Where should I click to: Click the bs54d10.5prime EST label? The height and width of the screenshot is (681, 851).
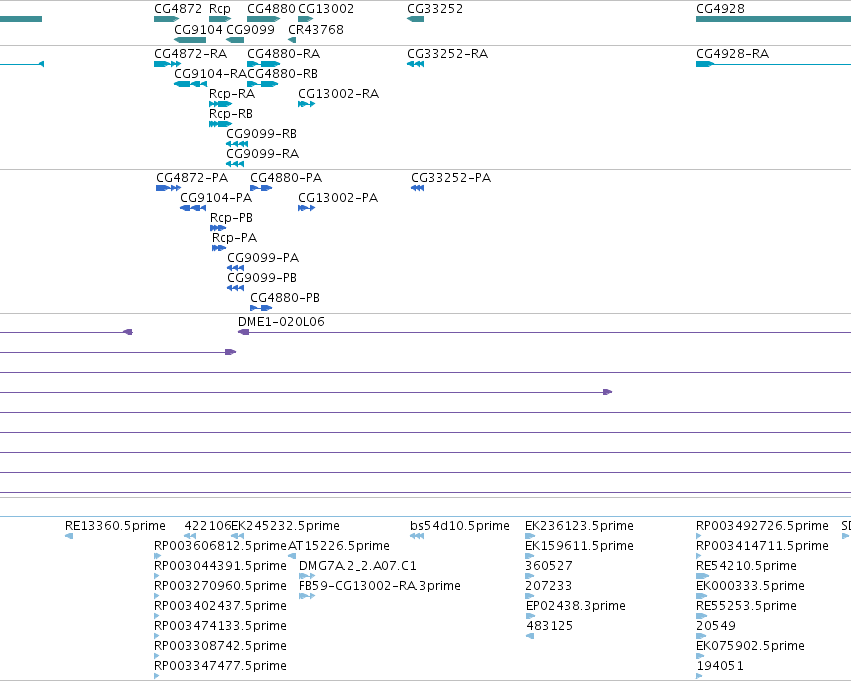[x=460, y=526]
